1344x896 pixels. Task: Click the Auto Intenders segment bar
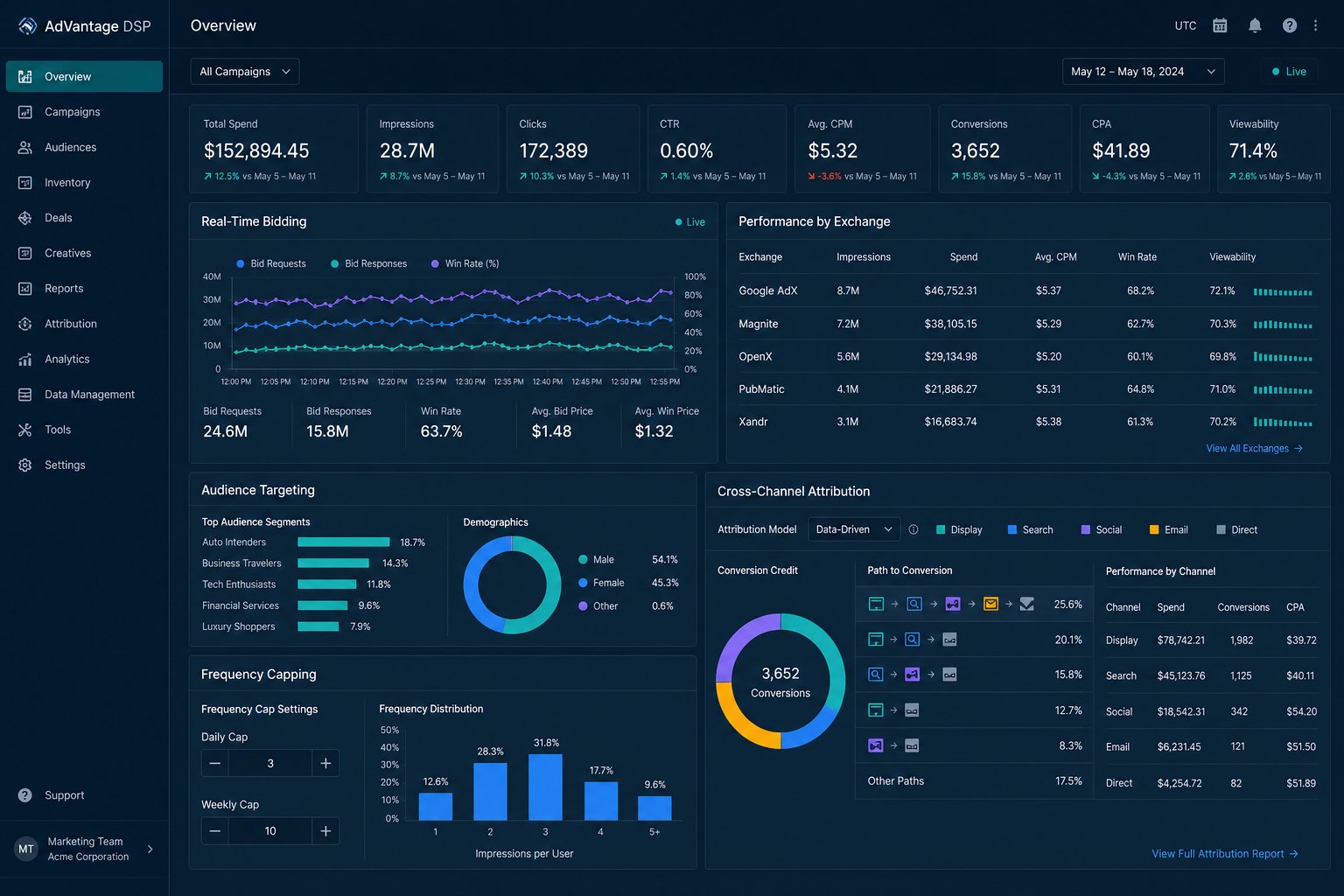coord(343,542)
